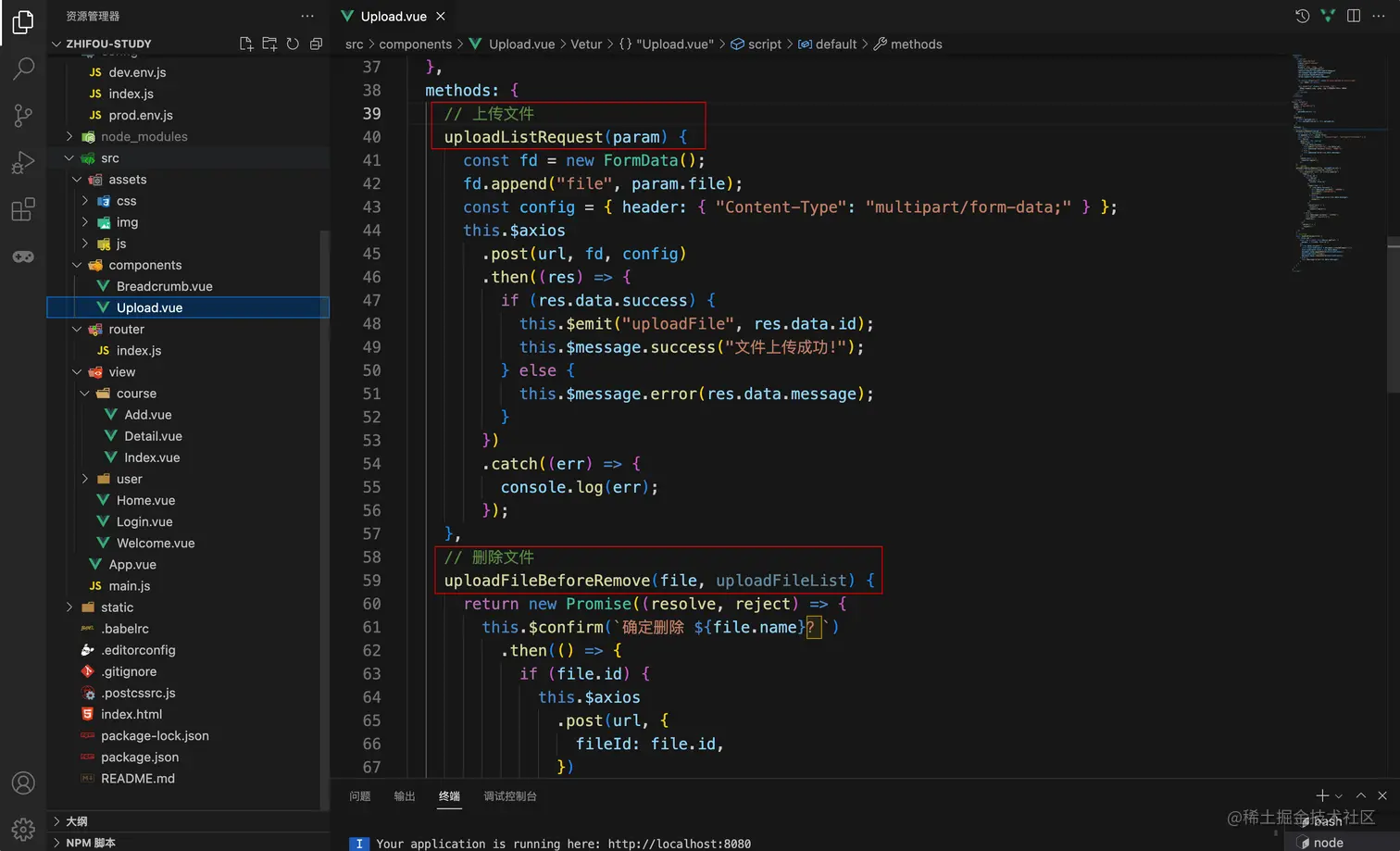Image resolution: width=1400 pixels, height=851 pixels.
Task: Select the node terminal instance
Action: coord(1342,843)
